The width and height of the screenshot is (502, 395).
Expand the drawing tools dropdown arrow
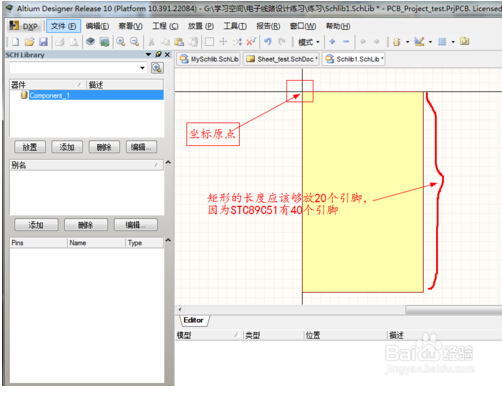pyautogui.click(x=430, y=42)
